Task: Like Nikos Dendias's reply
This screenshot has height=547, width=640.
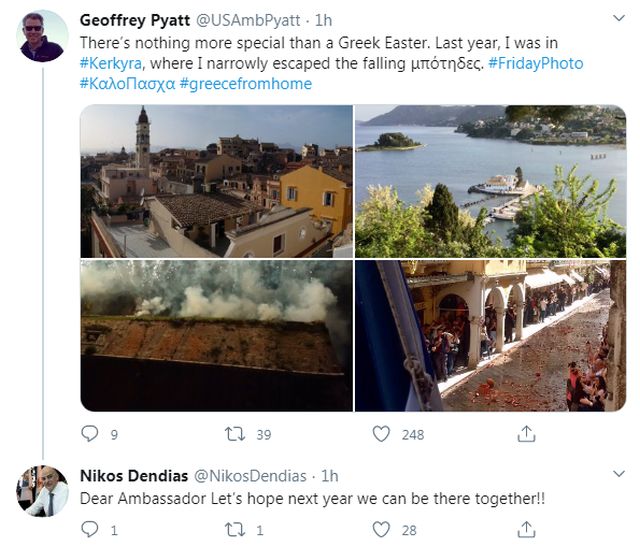Action: tap(381, 530)
